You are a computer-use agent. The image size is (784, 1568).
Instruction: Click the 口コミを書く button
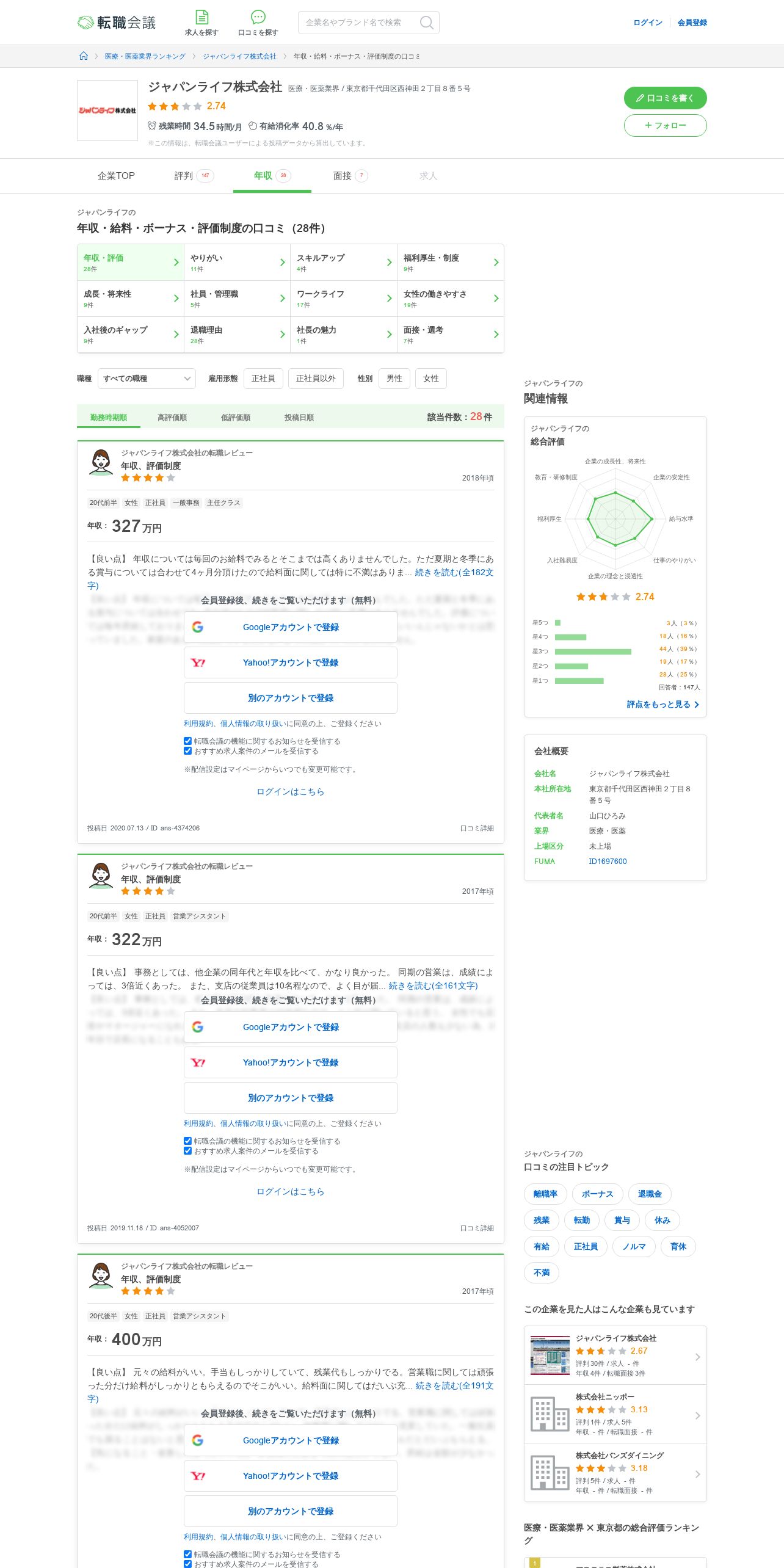coord(666,98)
